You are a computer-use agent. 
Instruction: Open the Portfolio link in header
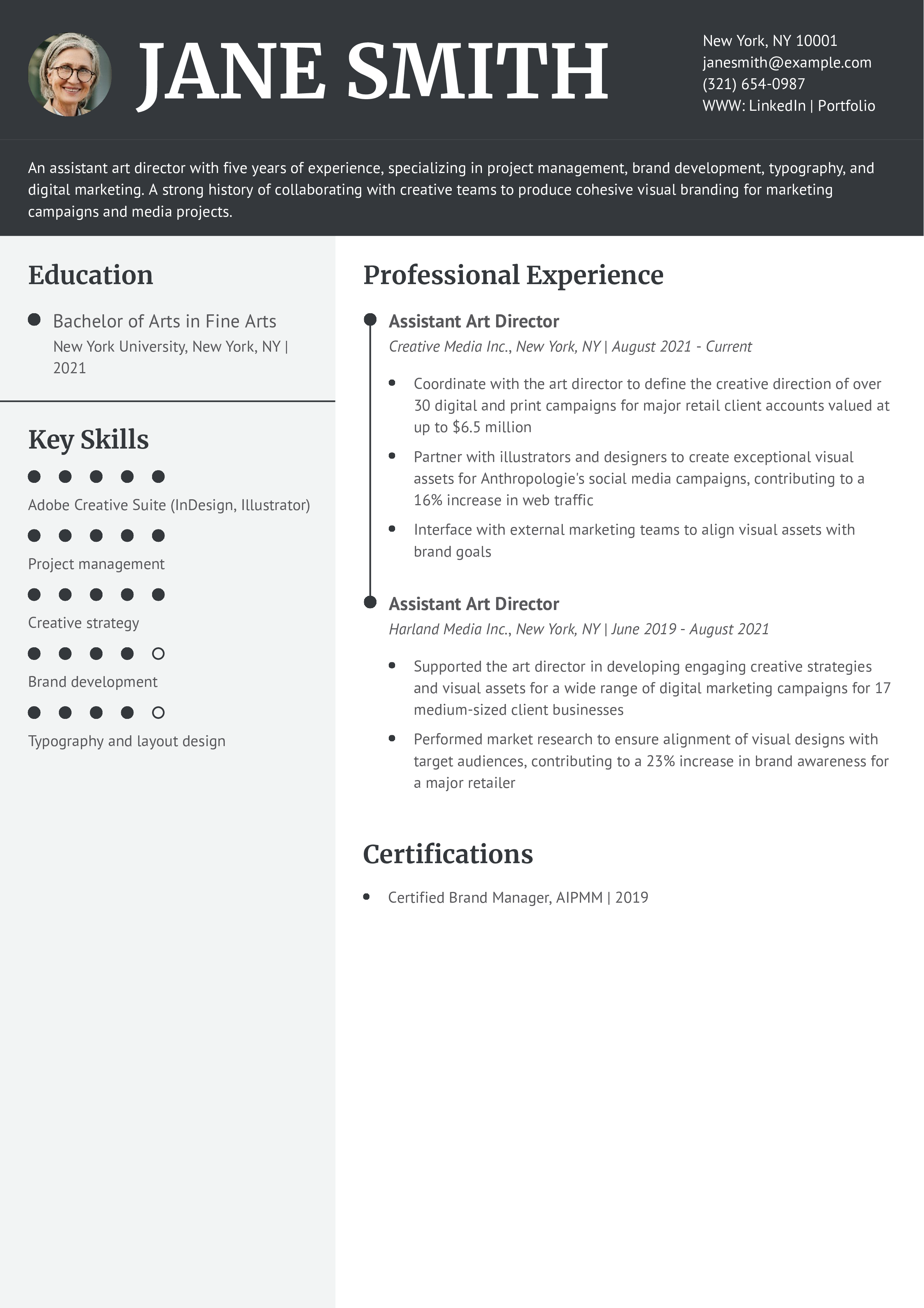(846, 106)
